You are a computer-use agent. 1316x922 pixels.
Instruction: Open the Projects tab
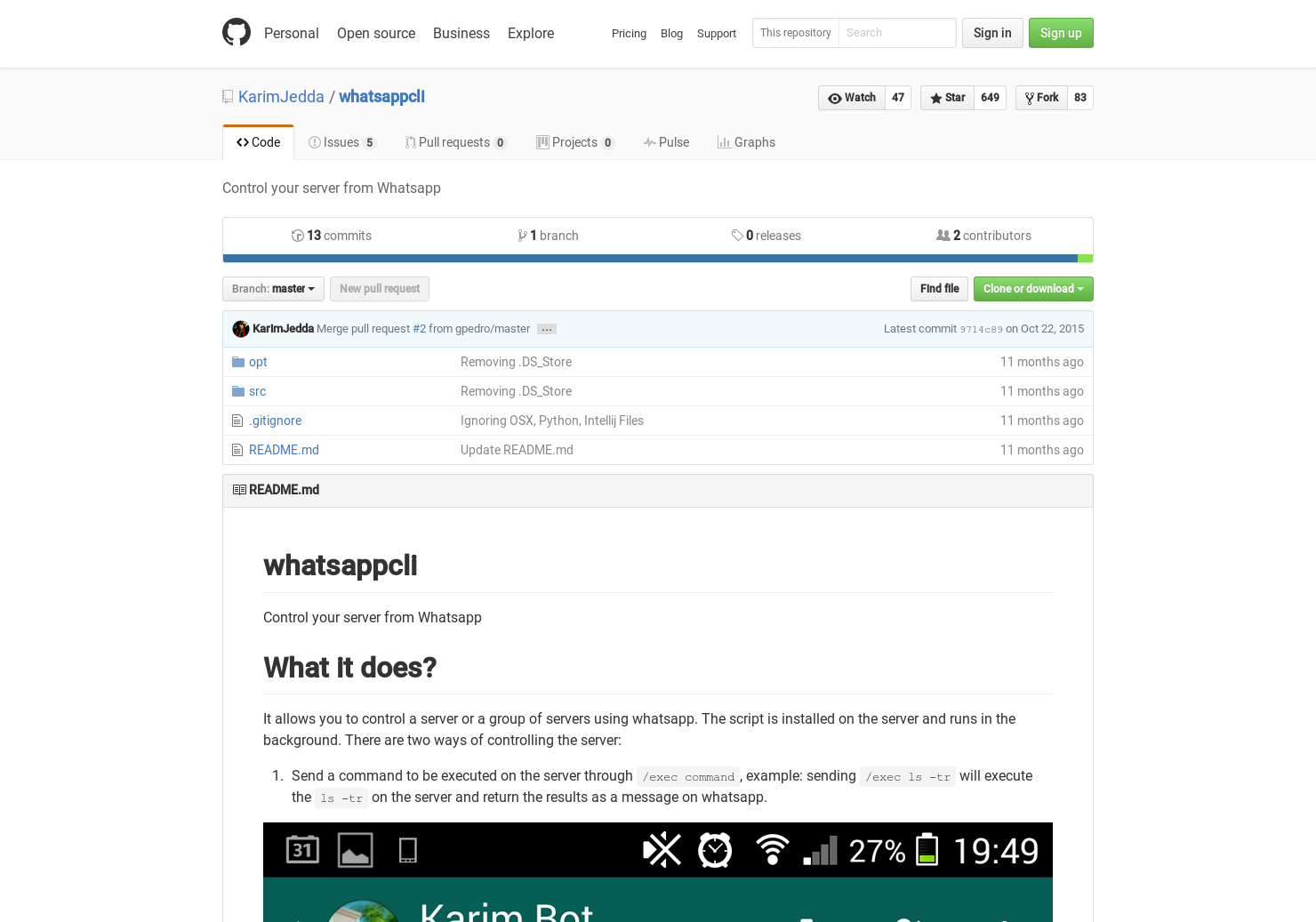(575, 142)
